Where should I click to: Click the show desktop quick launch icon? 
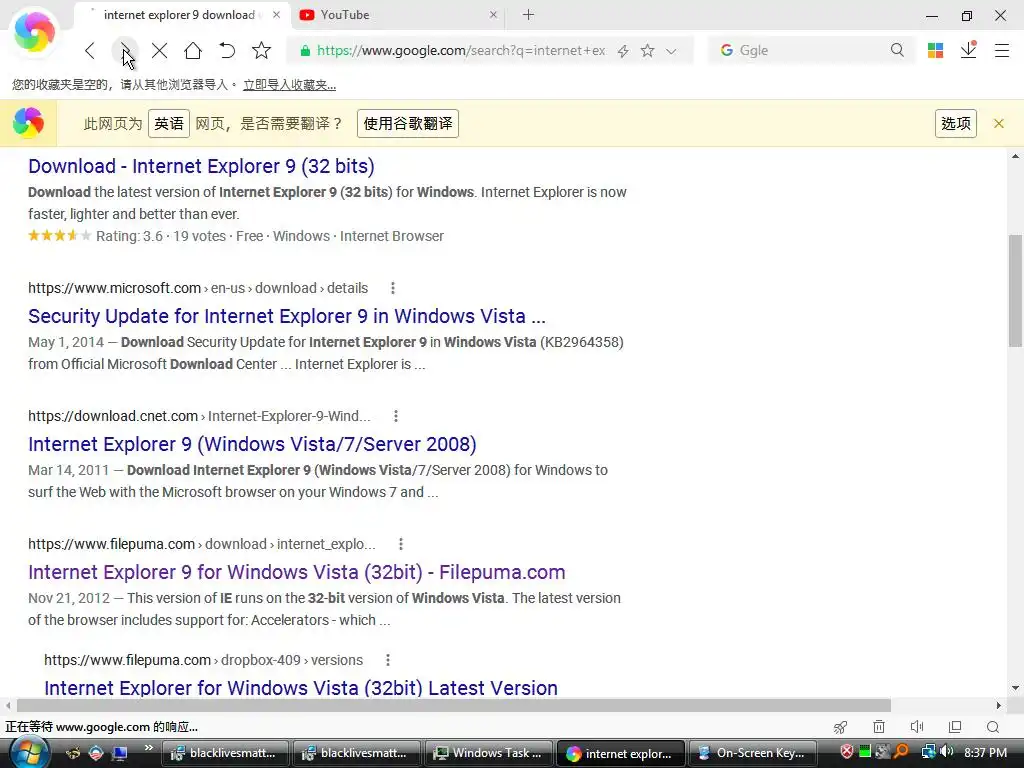(x=120, y=753)
